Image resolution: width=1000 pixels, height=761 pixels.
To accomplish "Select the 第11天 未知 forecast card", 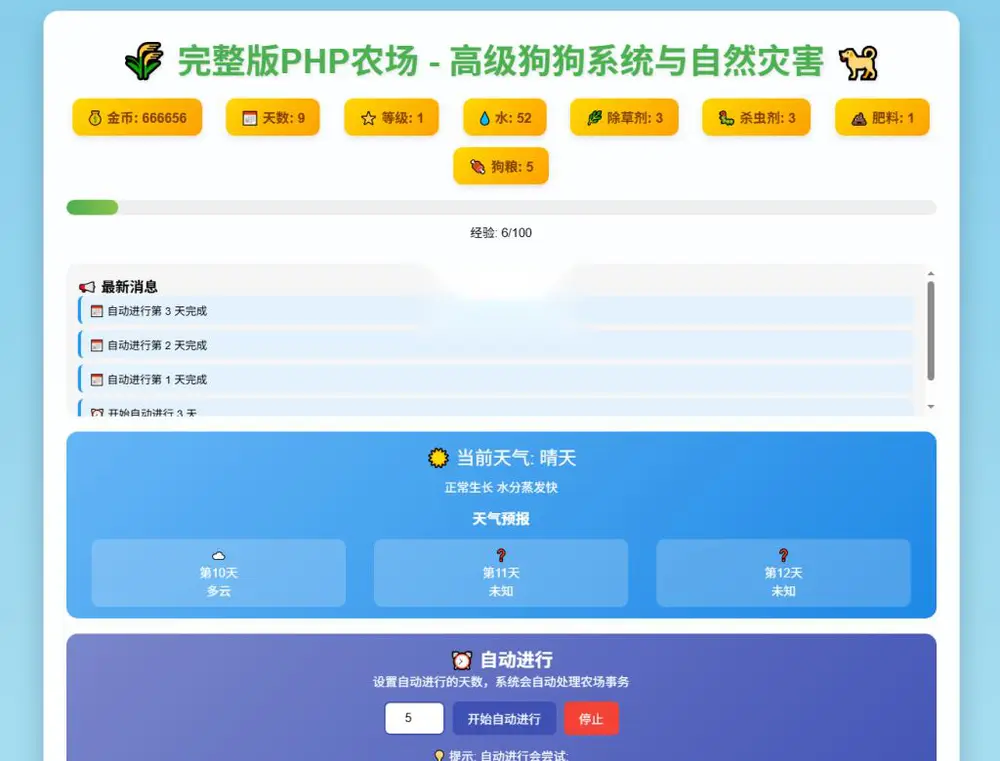I will pyautogui.click(x=501, y=573).
